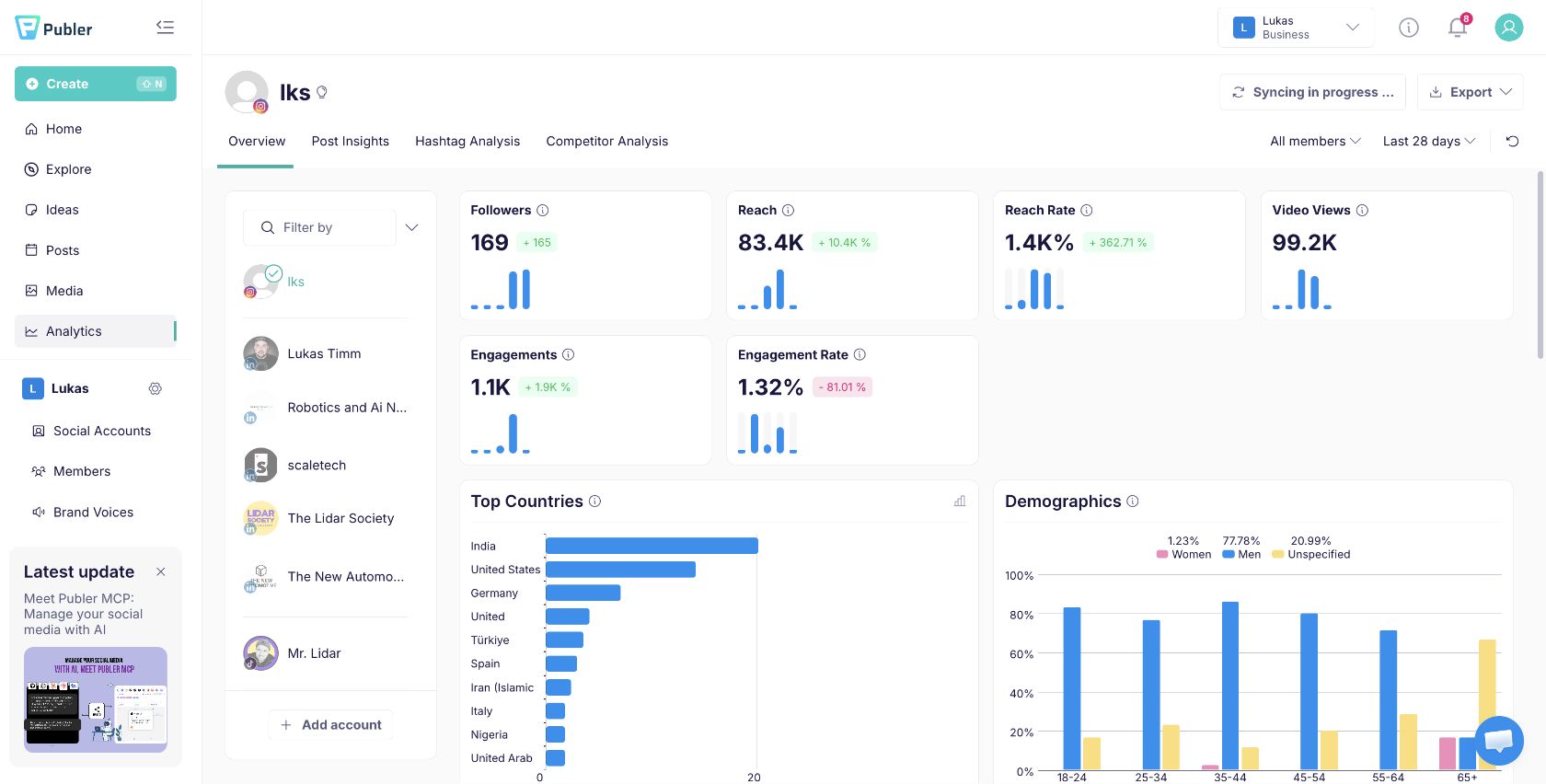Show Reach Rate info tooltip icon
Image resolution: width=1546 pixels, height=784 pixels.
tap(1087, 210)
